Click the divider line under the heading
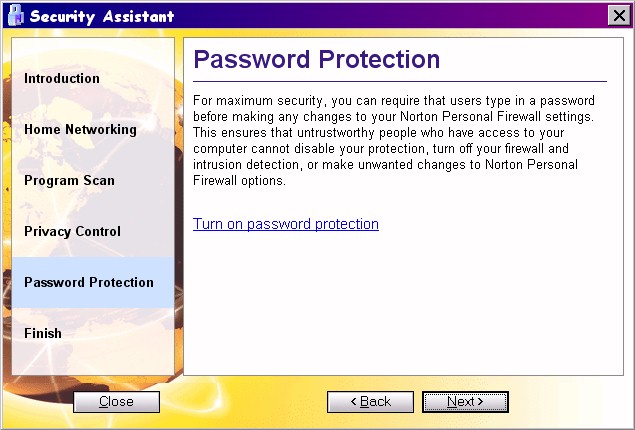 click(x=400, y=81)
